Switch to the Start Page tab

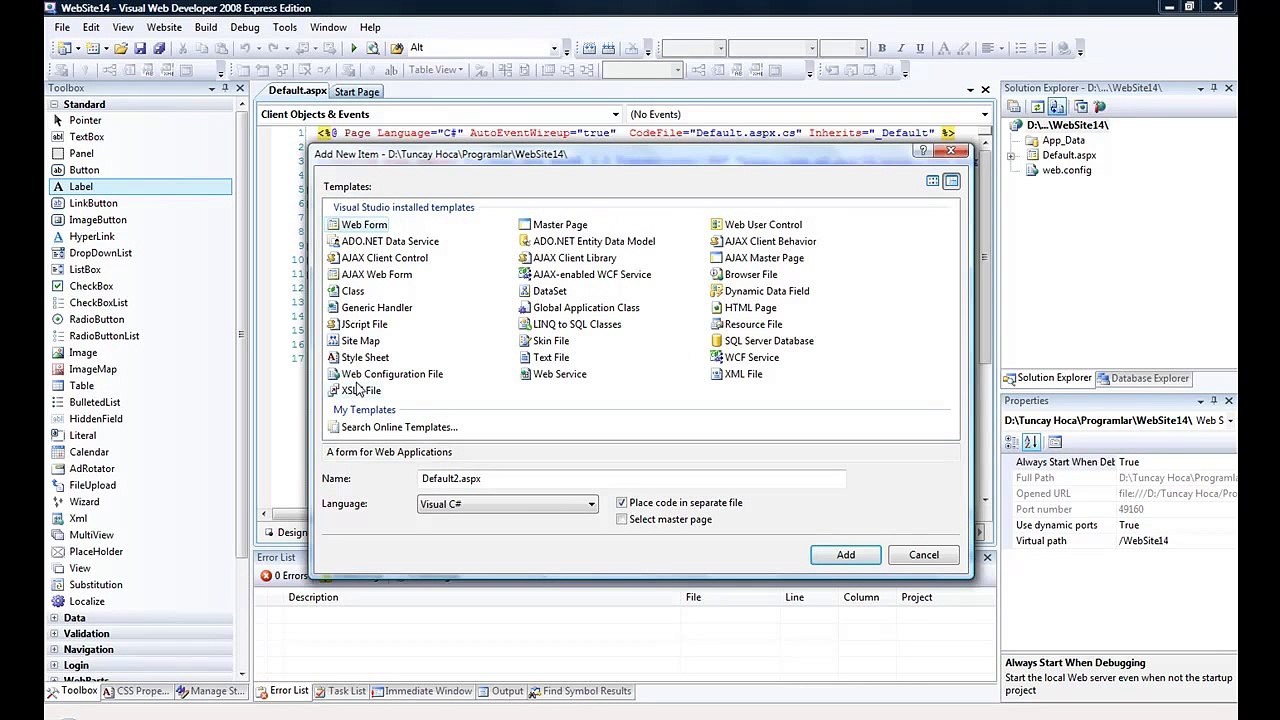357,92
